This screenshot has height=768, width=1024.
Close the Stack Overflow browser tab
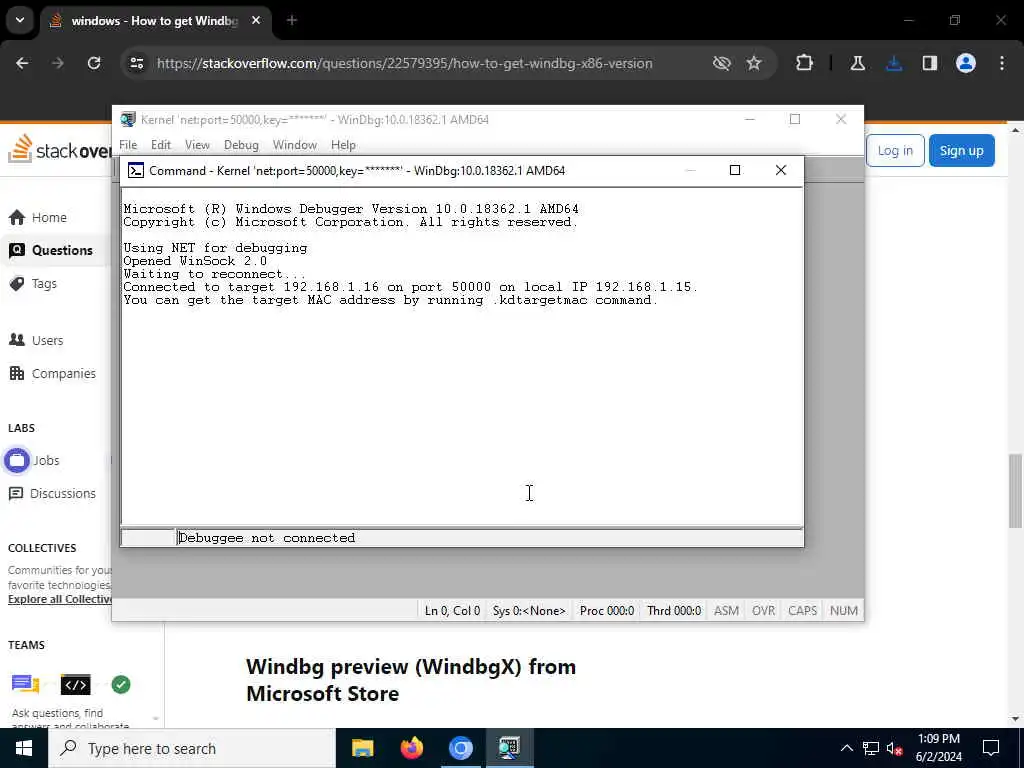(256, 21)
